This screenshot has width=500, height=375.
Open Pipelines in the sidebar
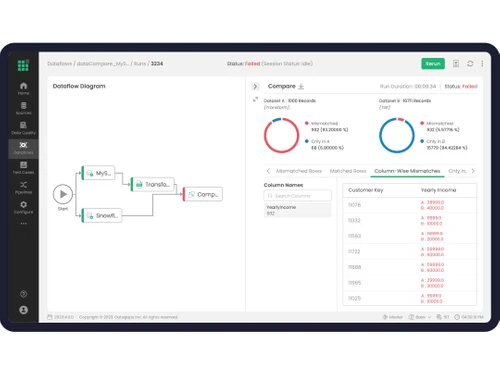pyautogui.click(x=23, y=187)
